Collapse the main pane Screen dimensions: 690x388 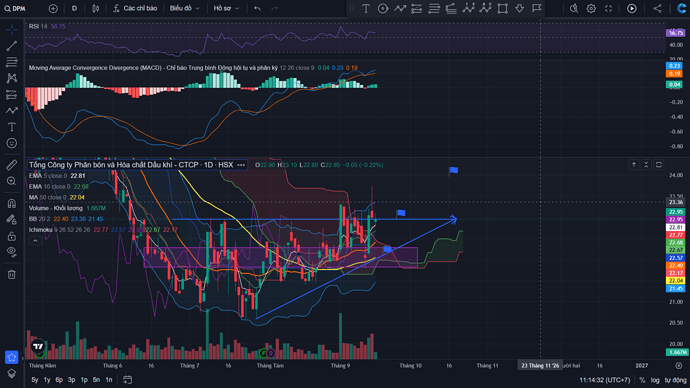point(646,165)
